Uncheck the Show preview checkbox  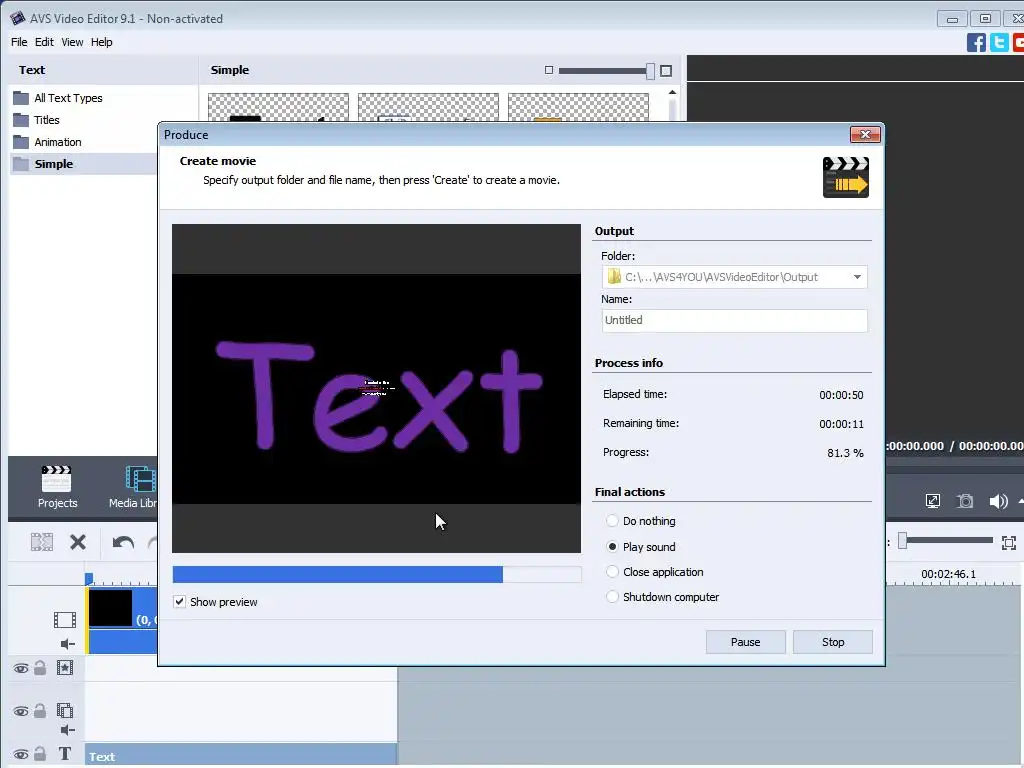[179, 601]
